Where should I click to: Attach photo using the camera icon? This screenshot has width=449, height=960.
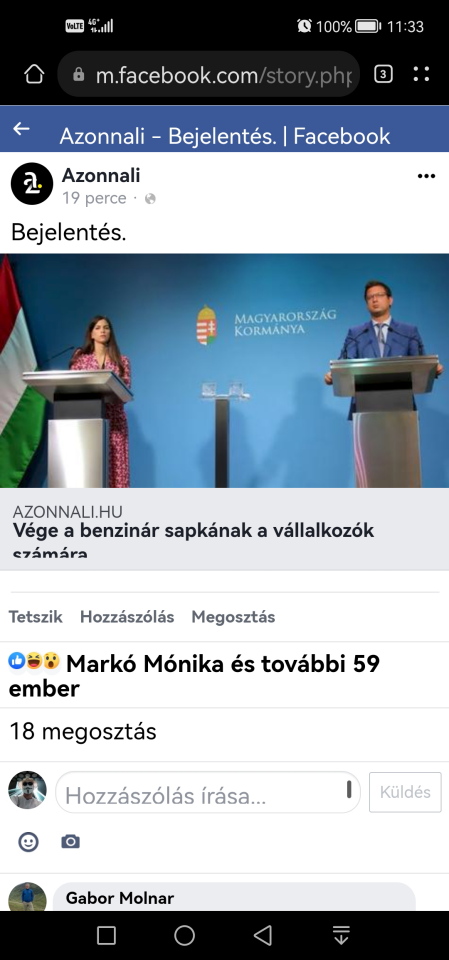[x=70, y=842]
